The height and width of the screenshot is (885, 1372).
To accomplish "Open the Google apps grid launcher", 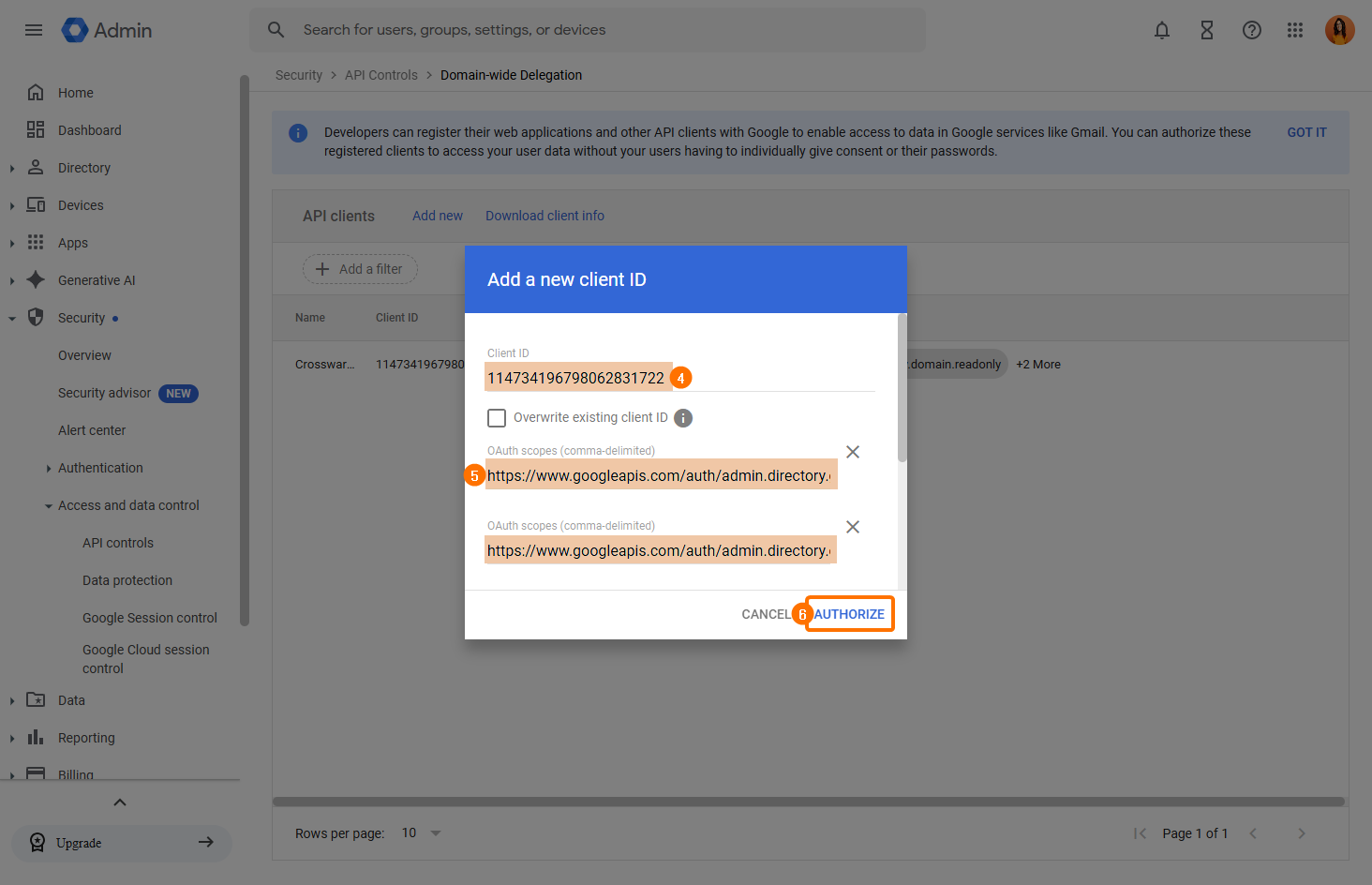I will click(x=1295, y=30).
